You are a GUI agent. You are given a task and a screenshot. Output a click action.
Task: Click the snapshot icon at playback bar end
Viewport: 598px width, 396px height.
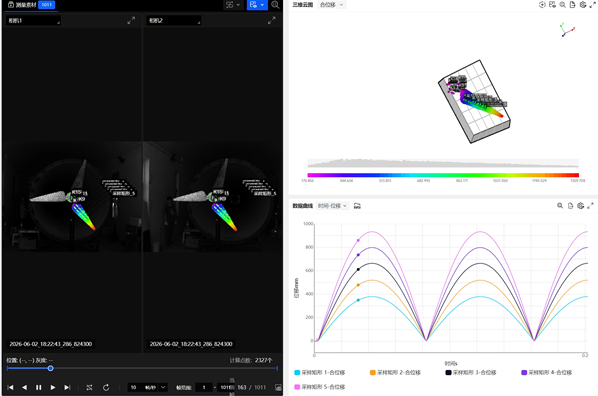278,388
